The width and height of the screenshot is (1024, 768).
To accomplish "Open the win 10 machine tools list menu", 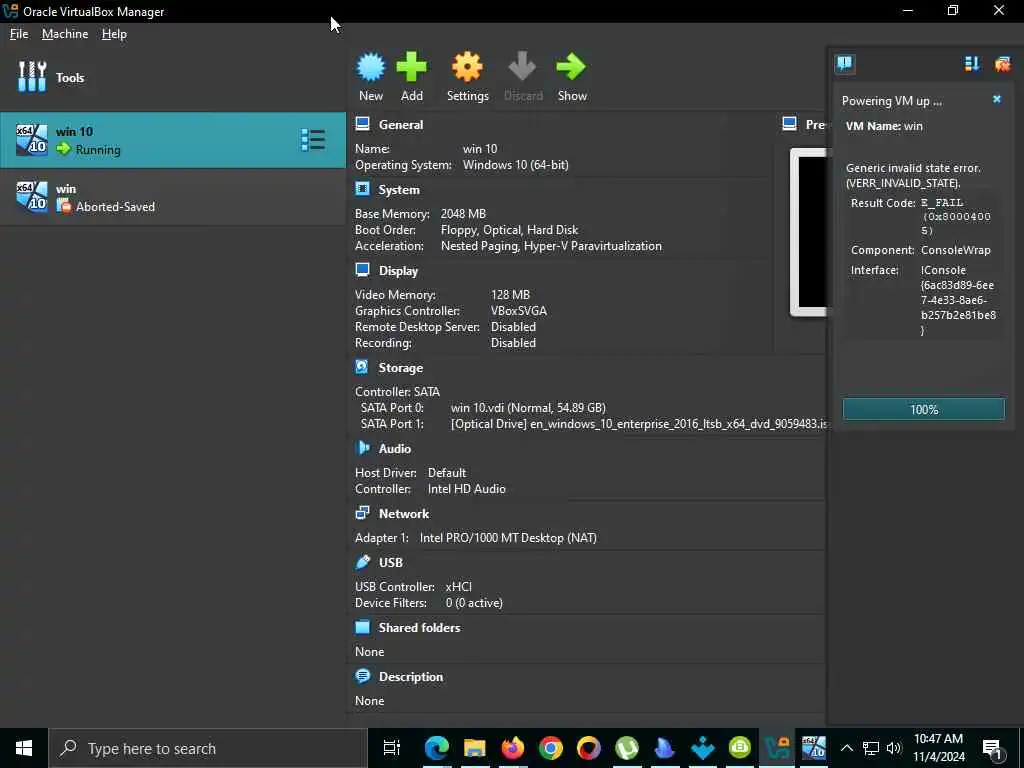I will point(313,140).
